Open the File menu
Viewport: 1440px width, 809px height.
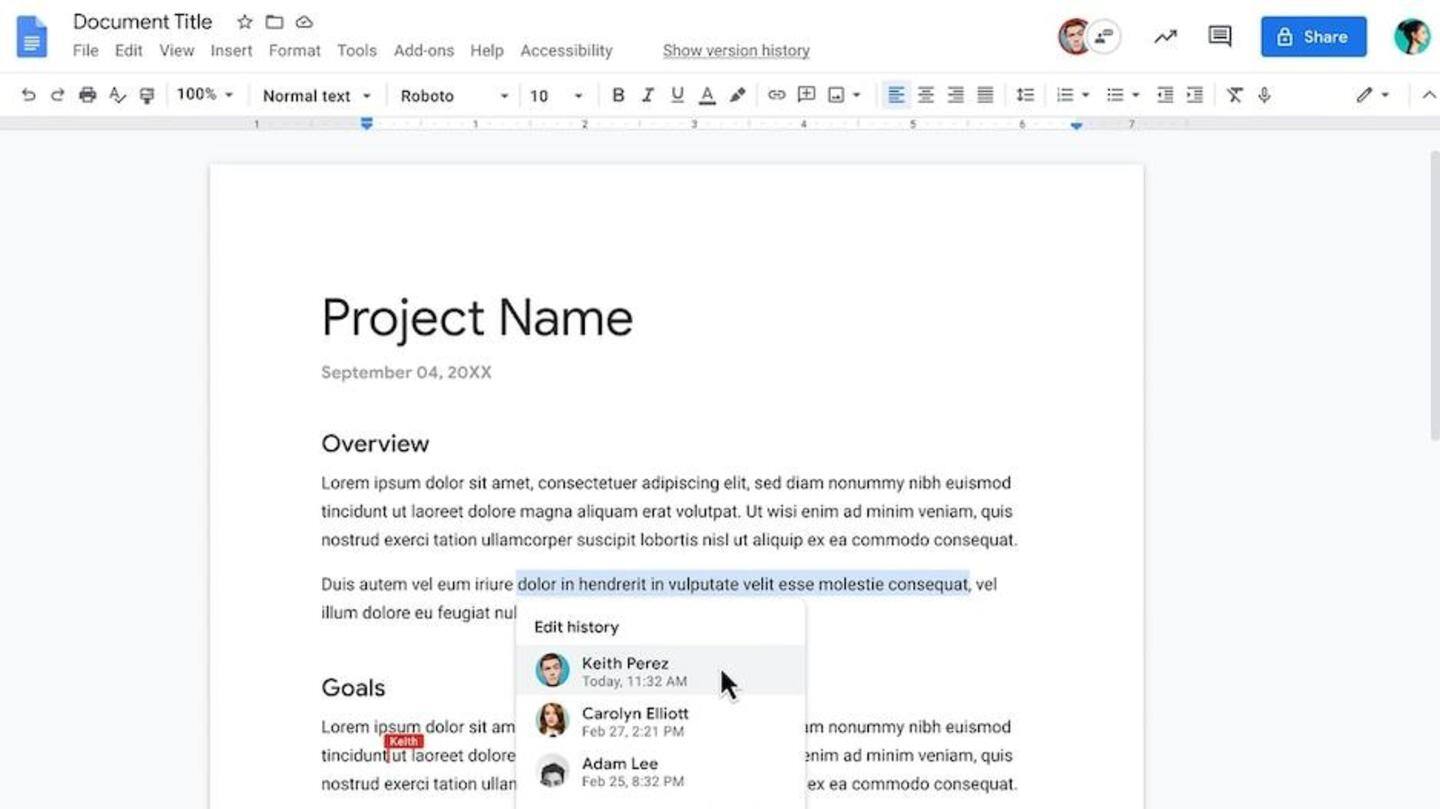[x=85, y=50]
